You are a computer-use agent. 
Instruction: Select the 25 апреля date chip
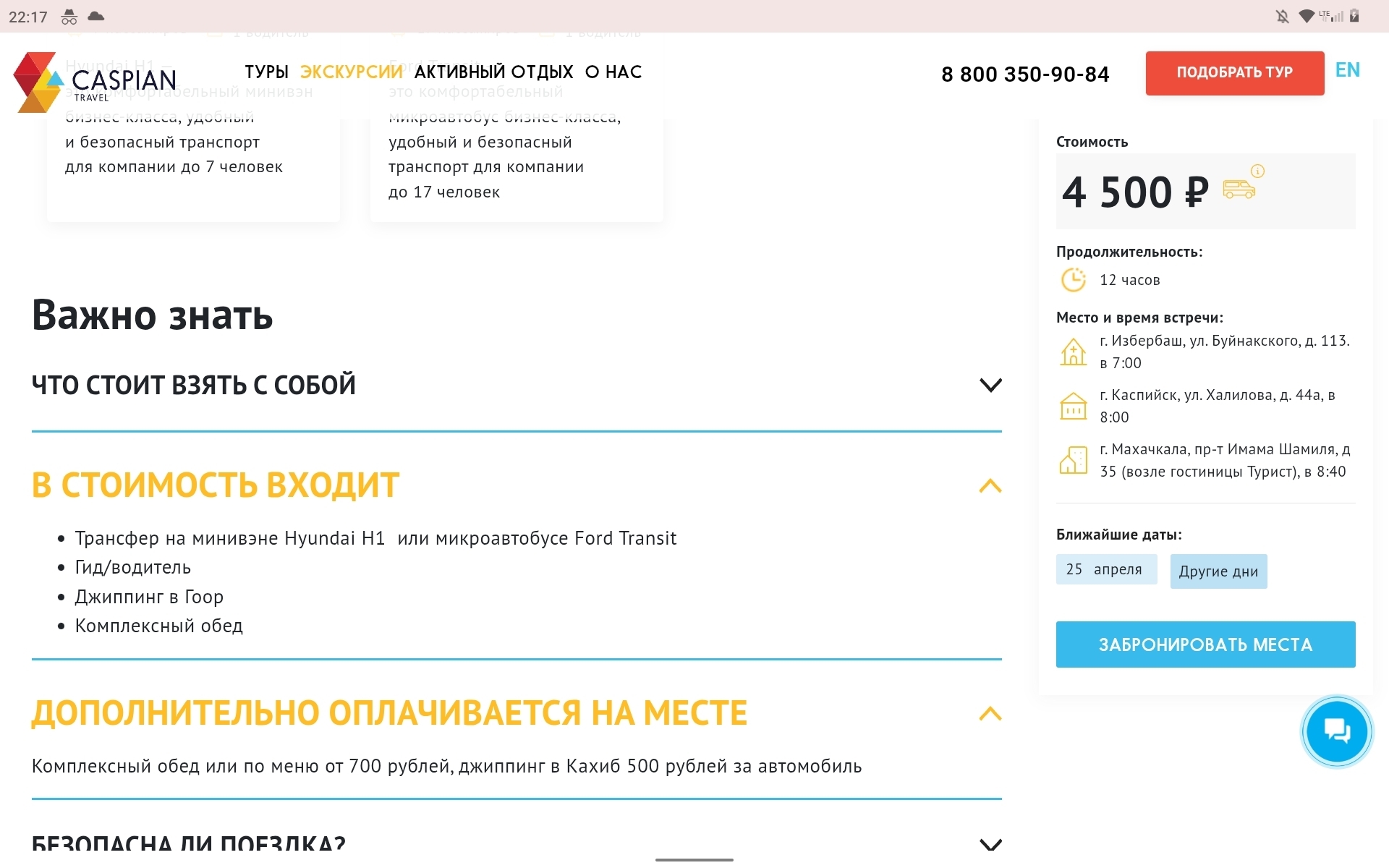[1106, 569]
